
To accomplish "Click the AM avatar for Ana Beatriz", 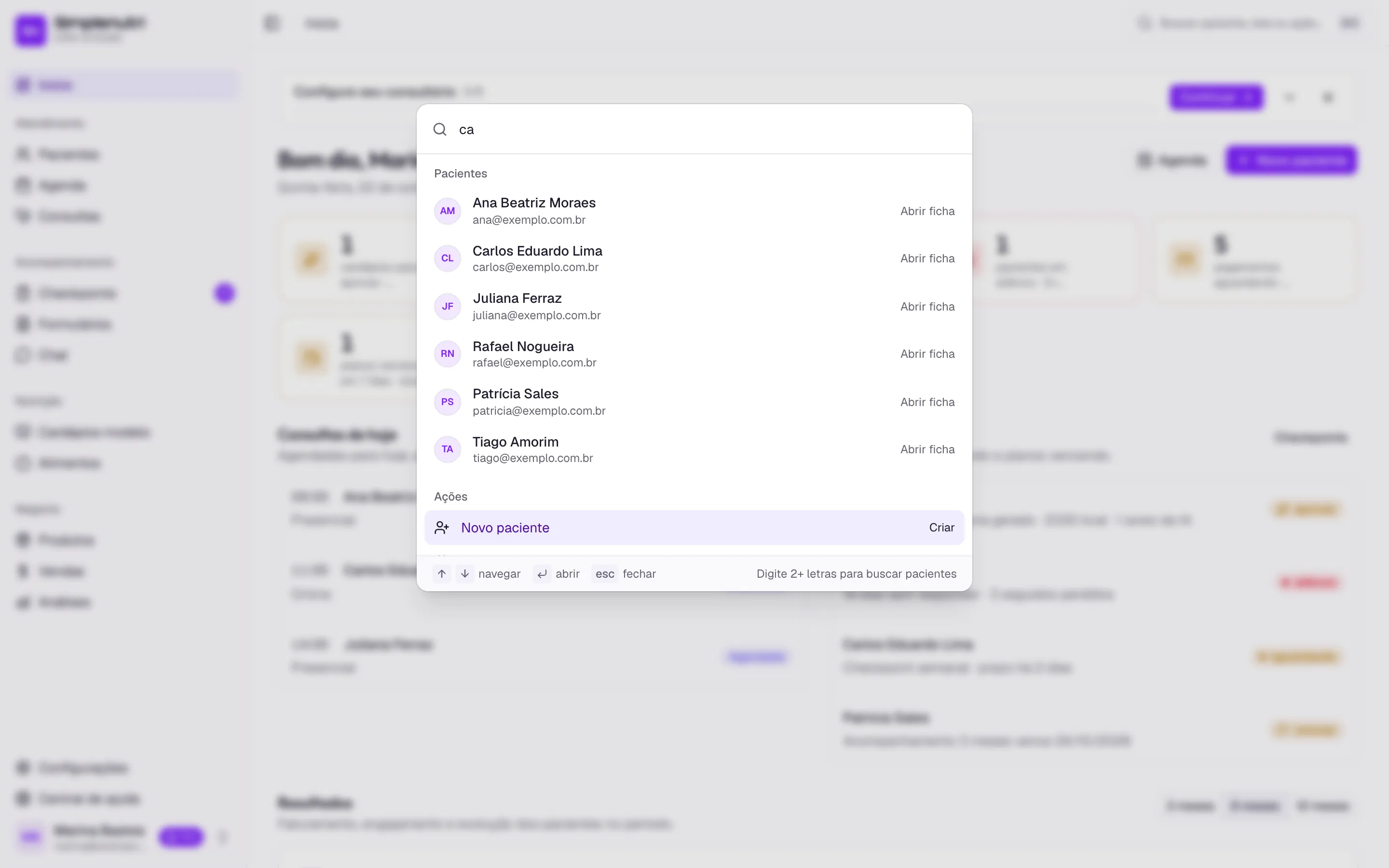I will click(x=447, y=211).
